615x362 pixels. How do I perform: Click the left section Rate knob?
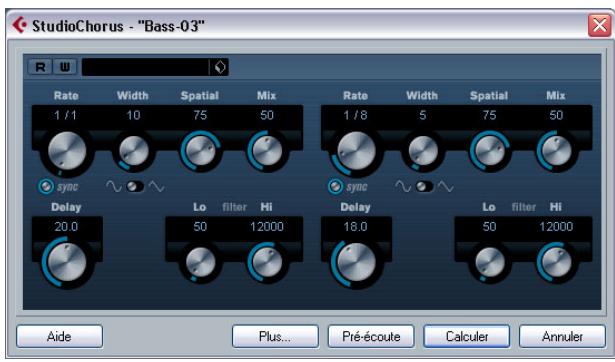pos(67,151)
